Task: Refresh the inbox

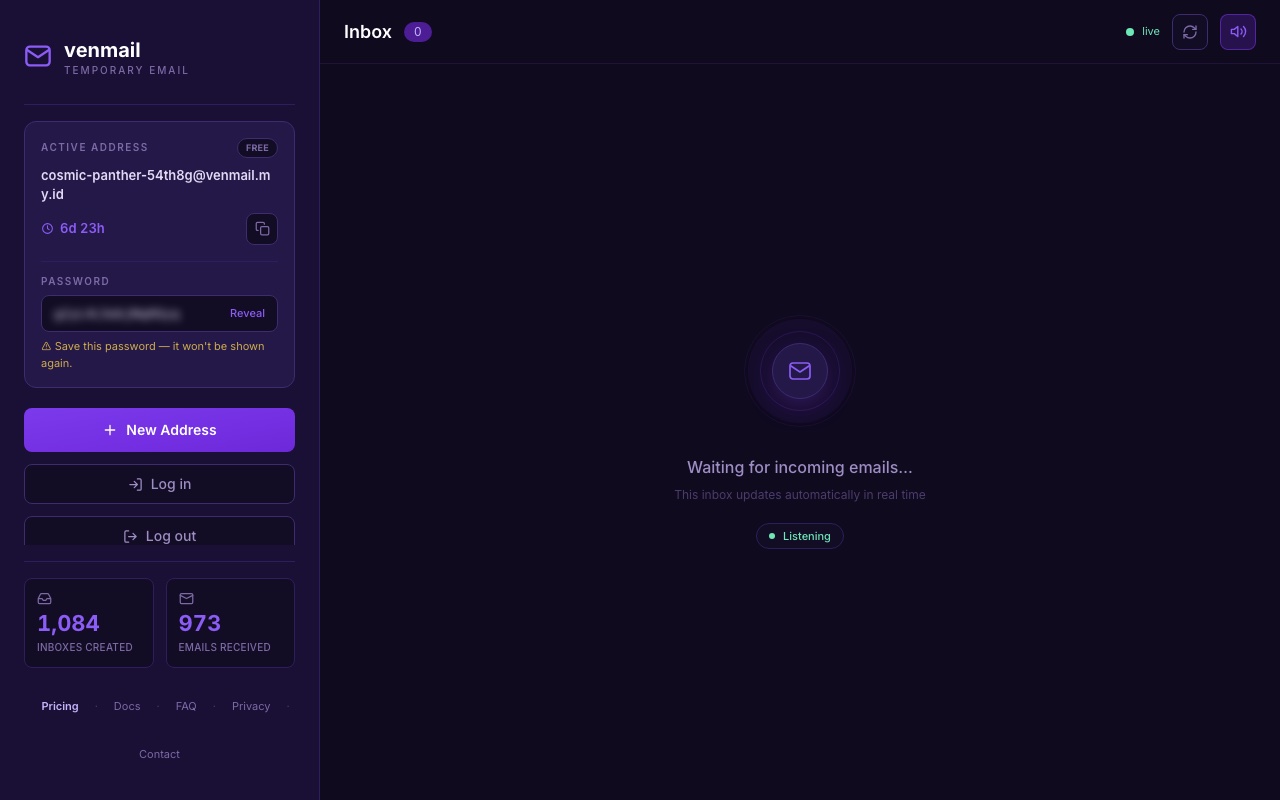Action: click(1190, 32)
